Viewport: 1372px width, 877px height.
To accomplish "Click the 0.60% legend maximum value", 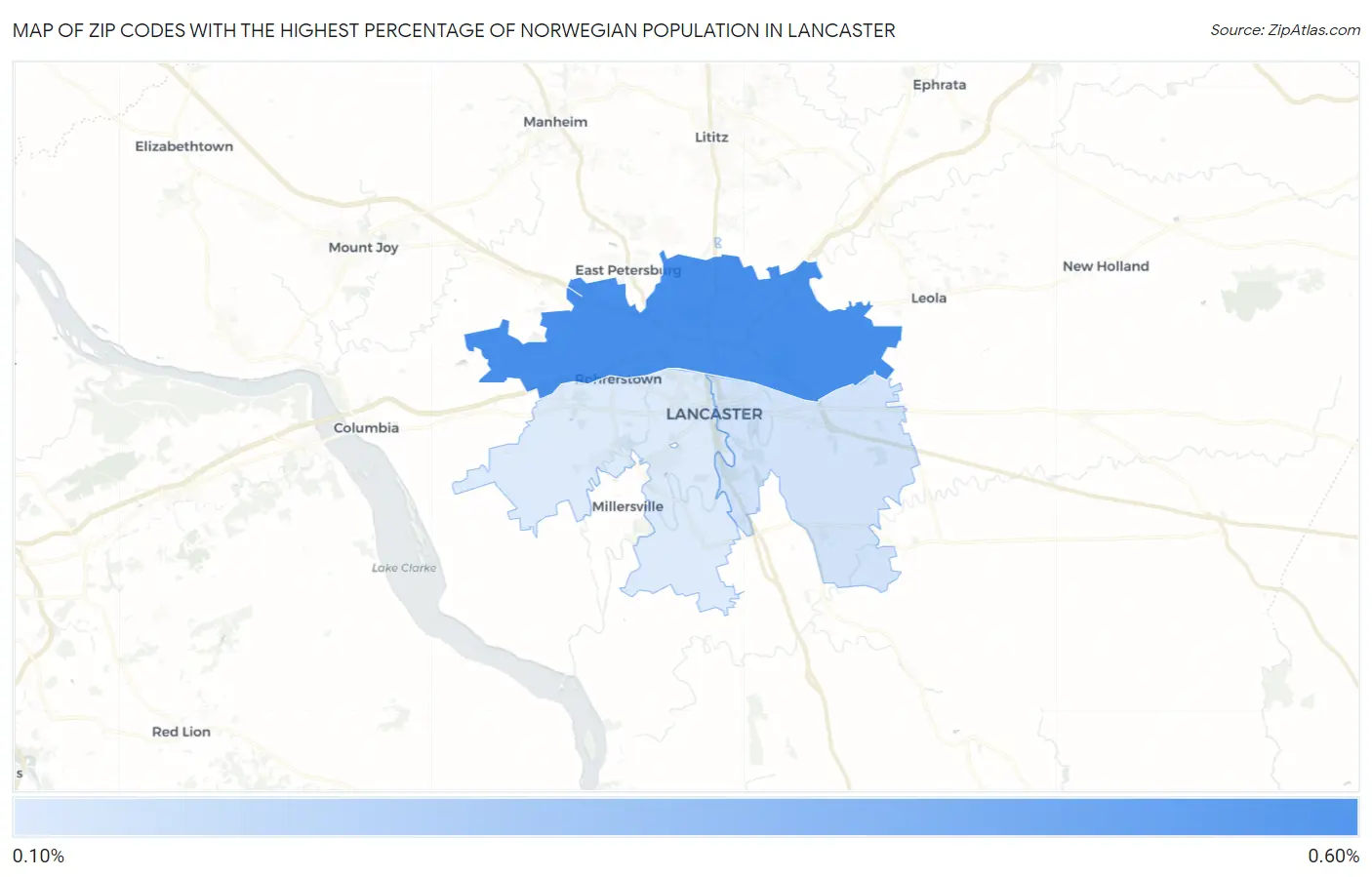I will click(x=1333, y=857).
